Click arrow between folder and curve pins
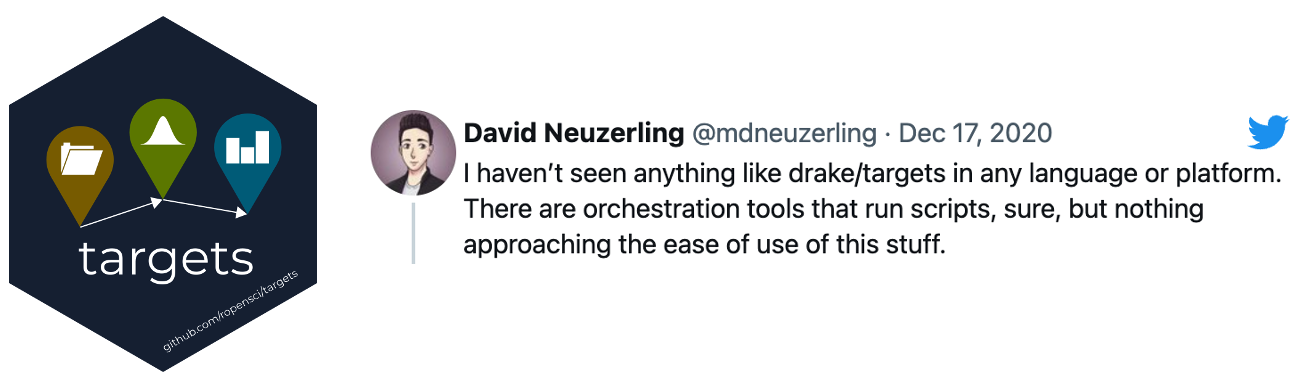 (121, 213)
